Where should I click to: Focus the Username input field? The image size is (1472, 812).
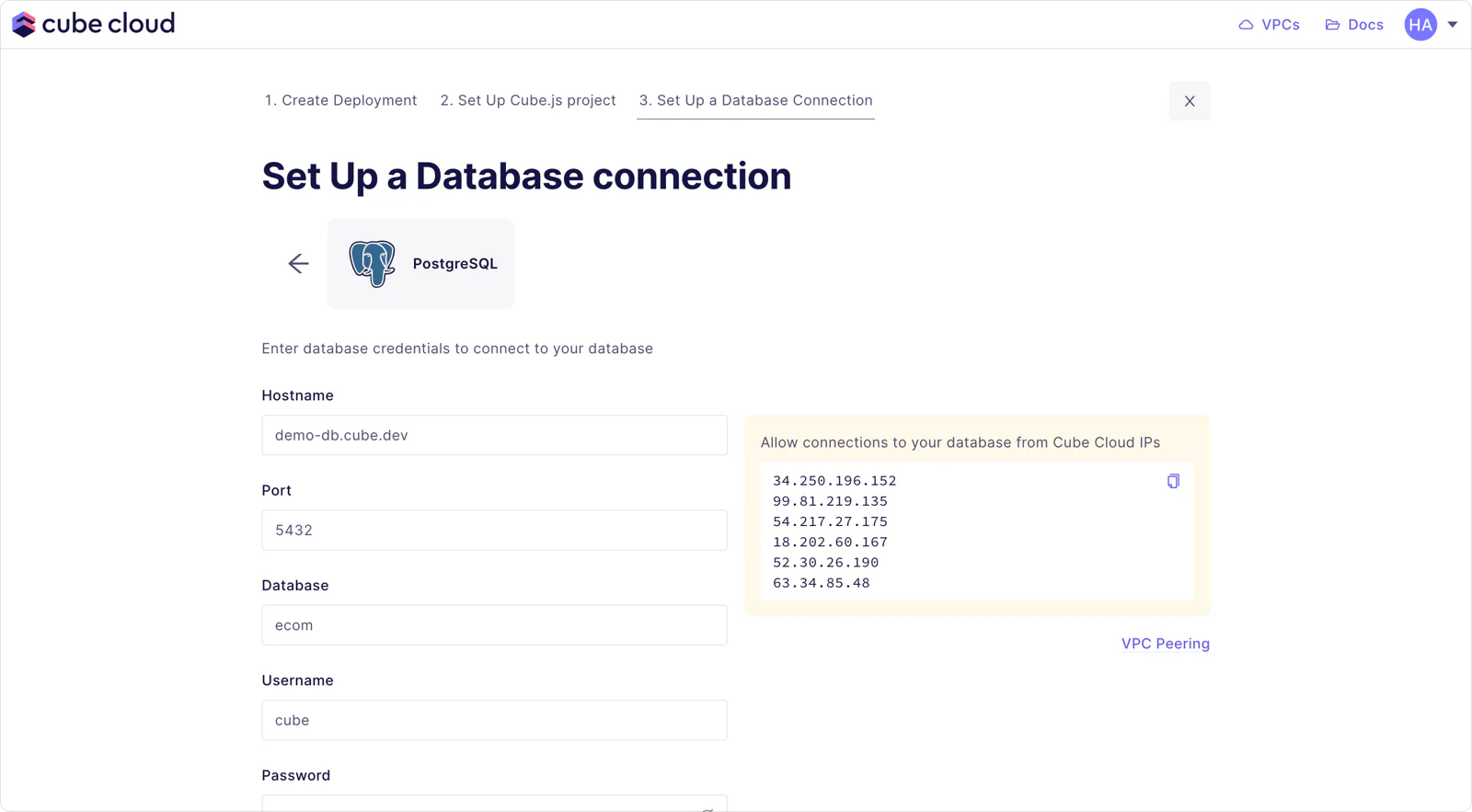(x=494, y=720)
